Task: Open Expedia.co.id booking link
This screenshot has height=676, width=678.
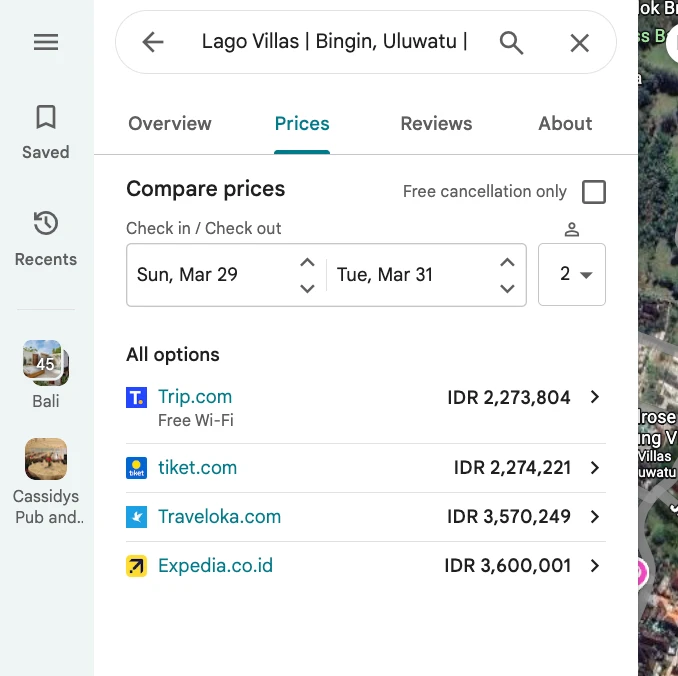Action: pos(215,565)
